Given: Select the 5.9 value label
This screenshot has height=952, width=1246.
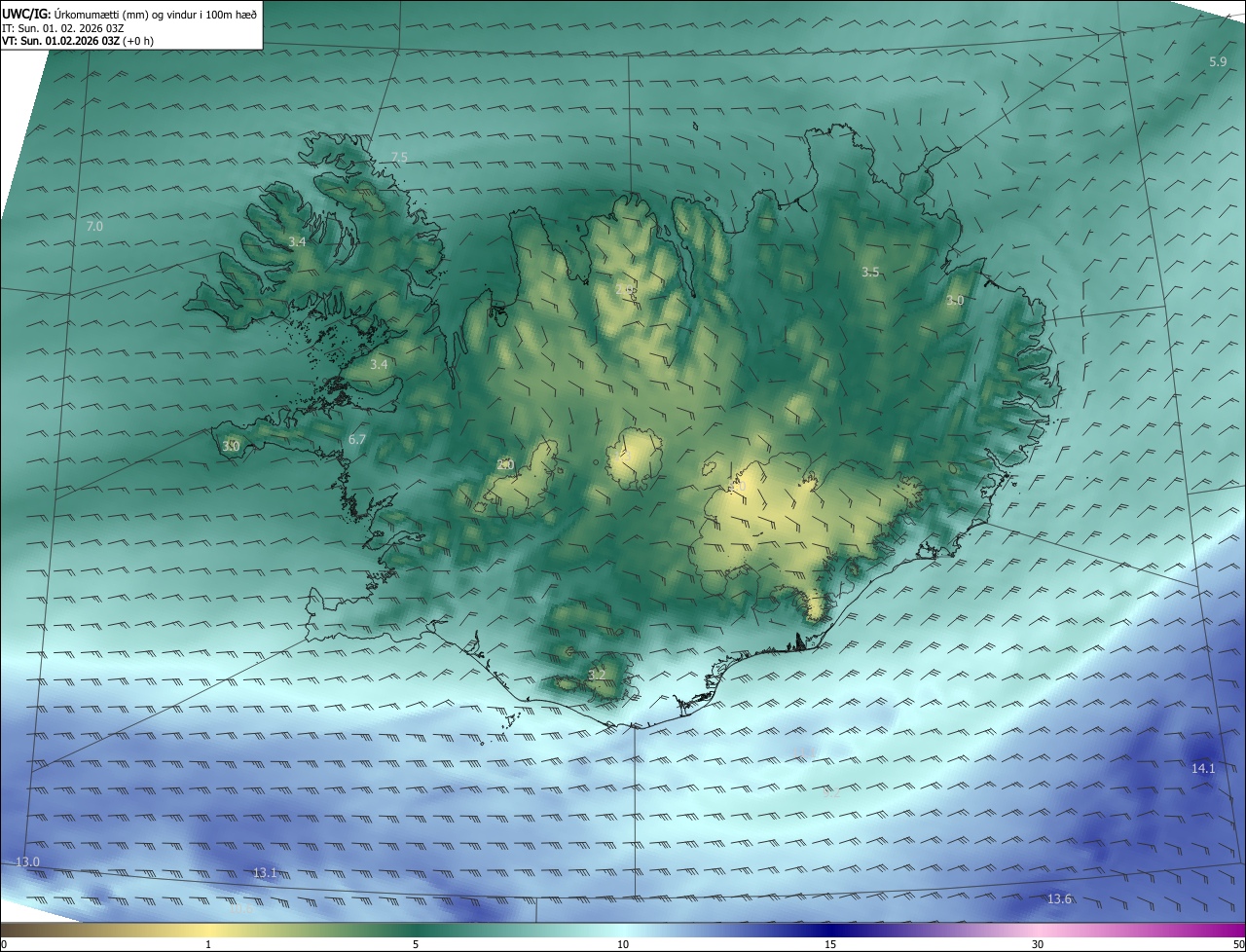Looking at the screenshot, I should click(x=1218, y=62).
